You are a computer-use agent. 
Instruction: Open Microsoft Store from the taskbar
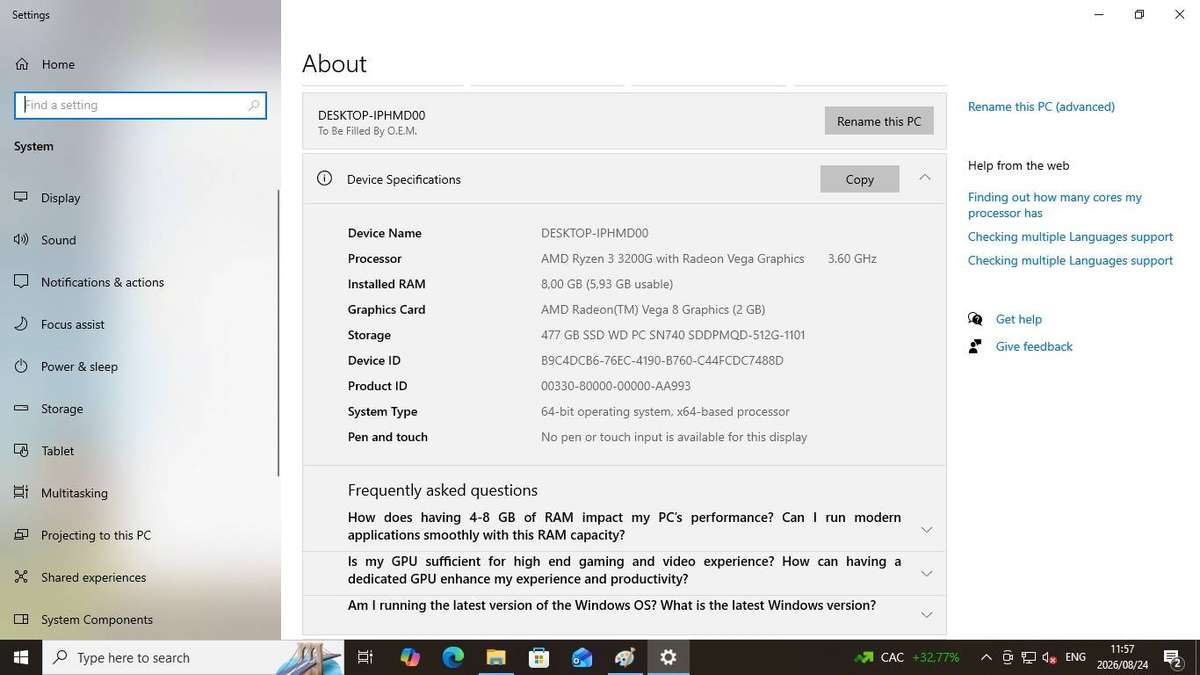(x=539, y=657)
